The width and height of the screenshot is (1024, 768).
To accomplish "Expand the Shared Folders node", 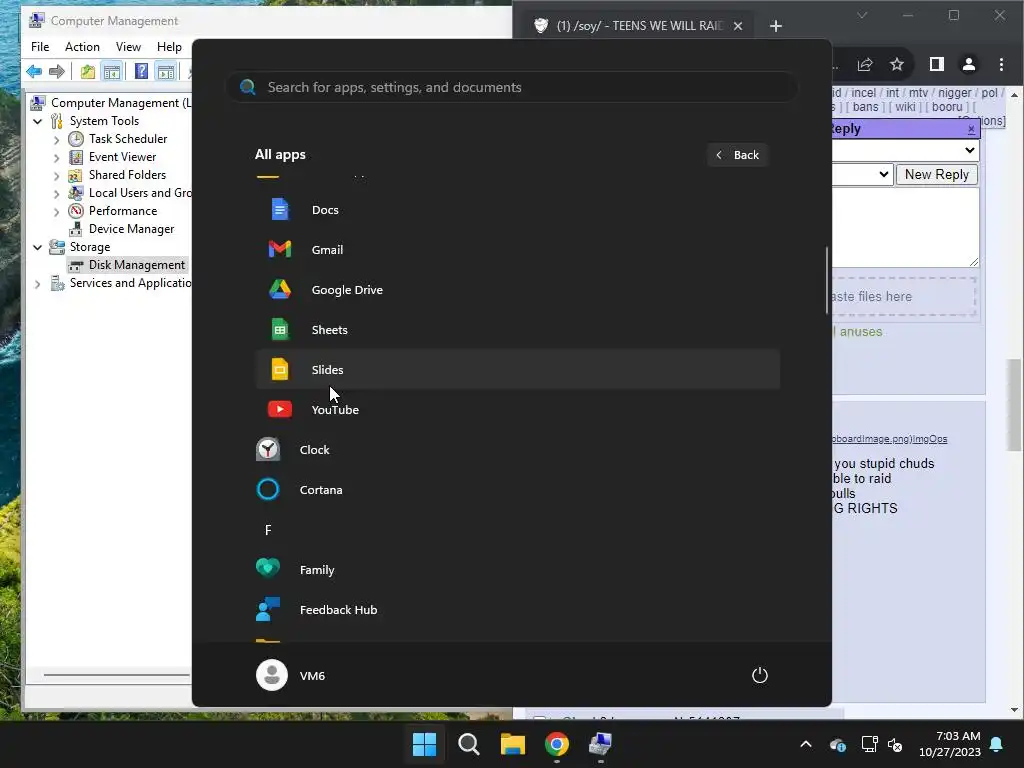I will tap(56, 175).
